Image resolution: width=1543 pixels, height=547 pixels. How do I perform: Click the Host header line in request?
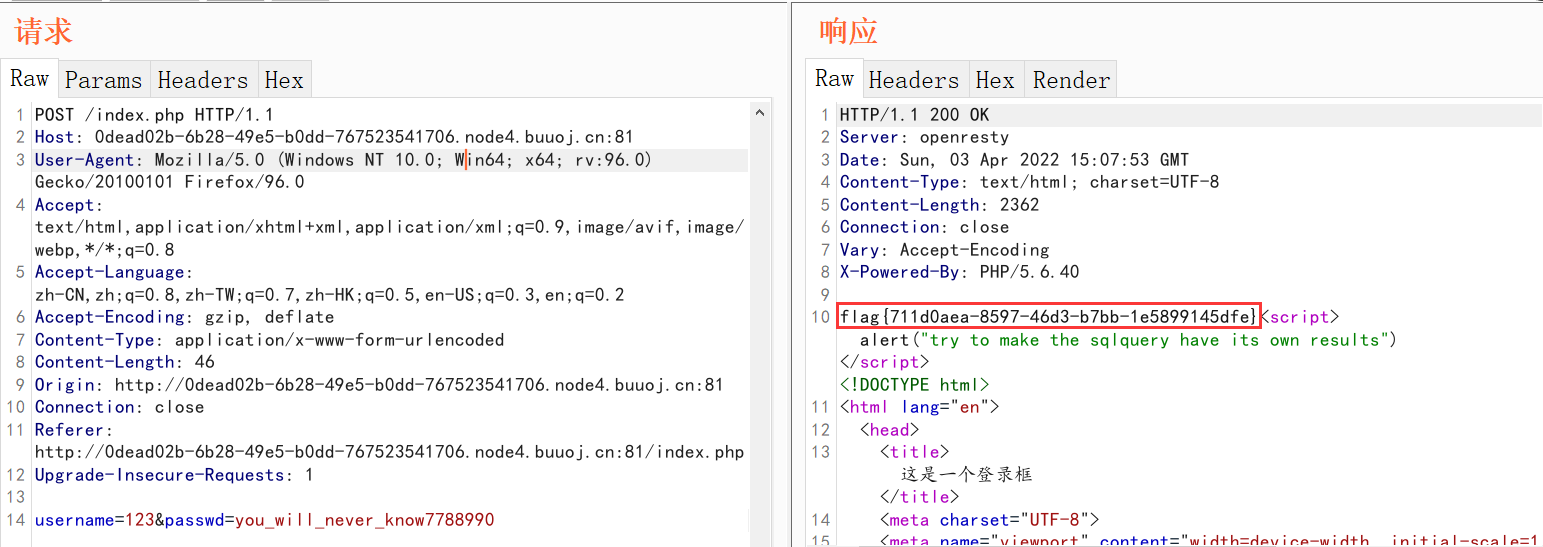(334, 137)
